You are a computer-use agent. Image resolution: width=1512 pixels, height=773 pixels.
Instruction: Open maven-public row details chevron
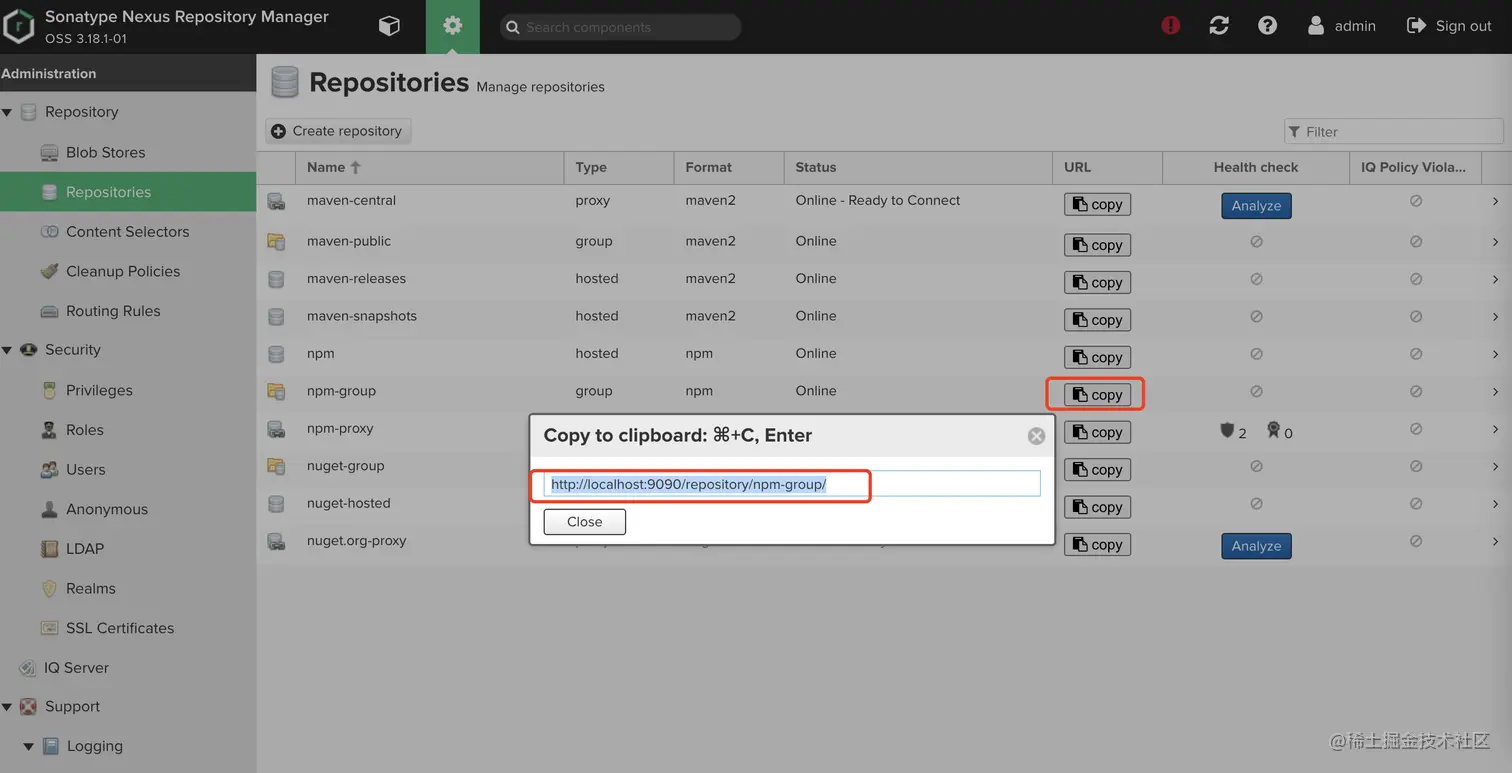(x=1495, y=241)
